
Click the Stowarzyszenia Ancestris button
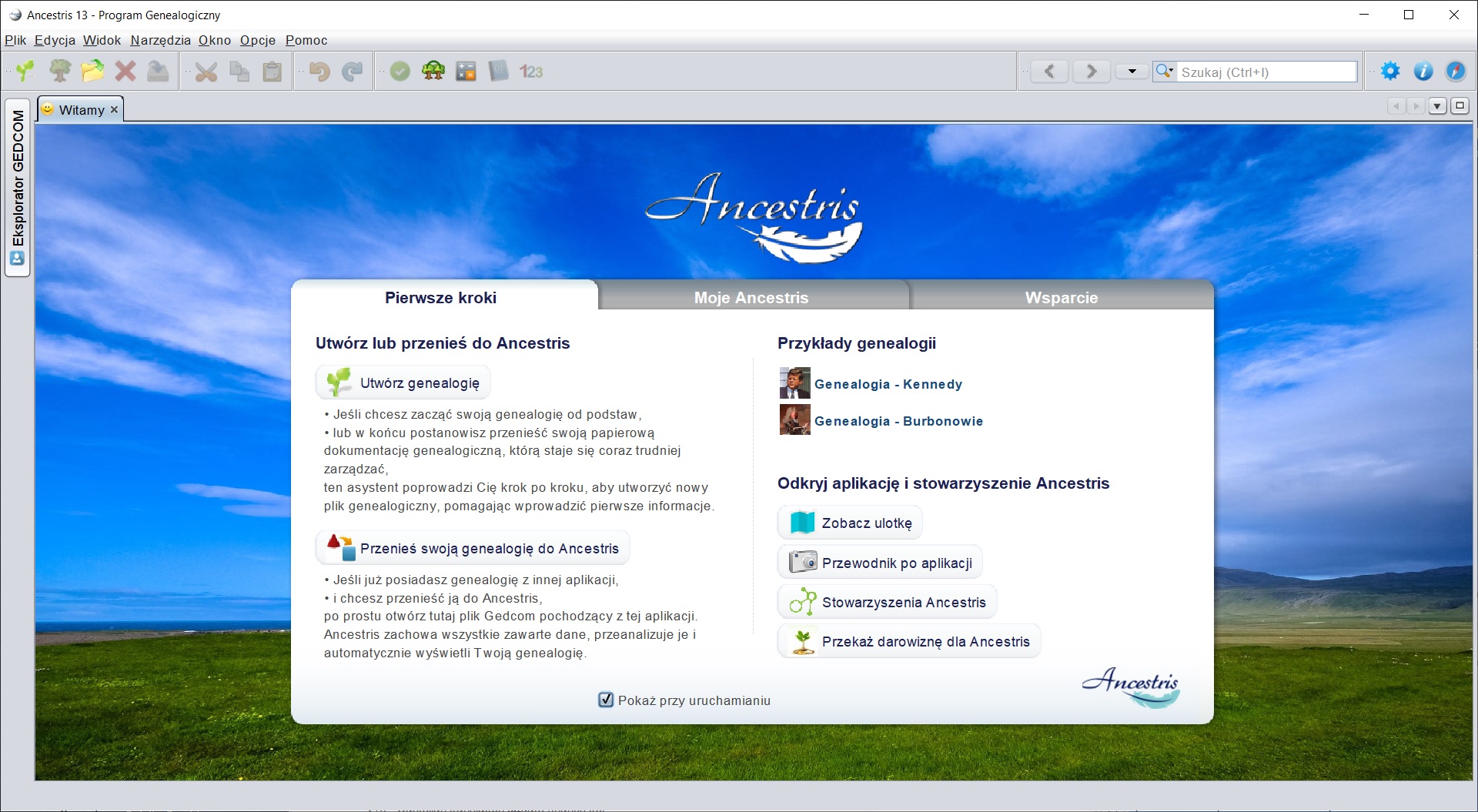point(888,602)
